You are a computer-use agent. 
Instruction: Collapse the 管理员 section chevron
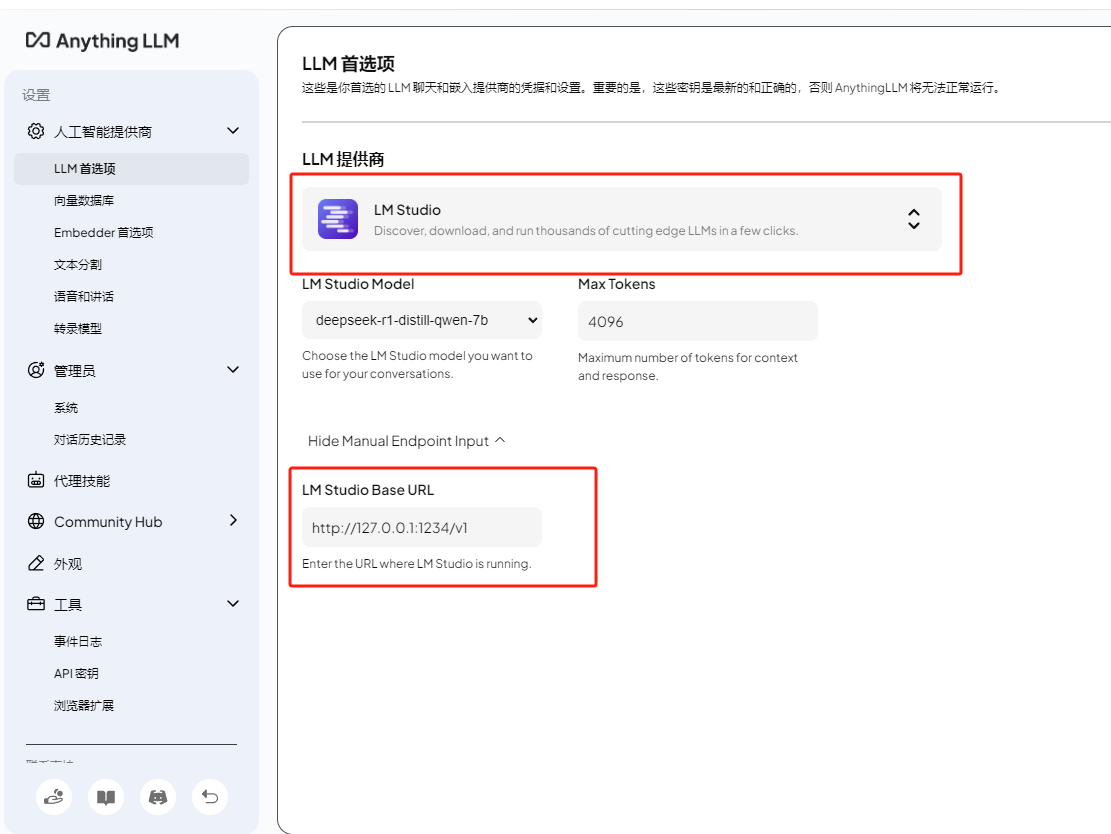pyautogui.click(x=233, y=370)
